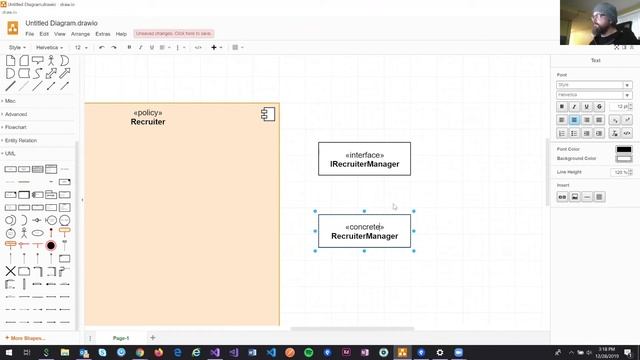Viewport: 640px width, 360px height.
Task: Click the unsaved changes save notice
Action: (x=173, y=33)
